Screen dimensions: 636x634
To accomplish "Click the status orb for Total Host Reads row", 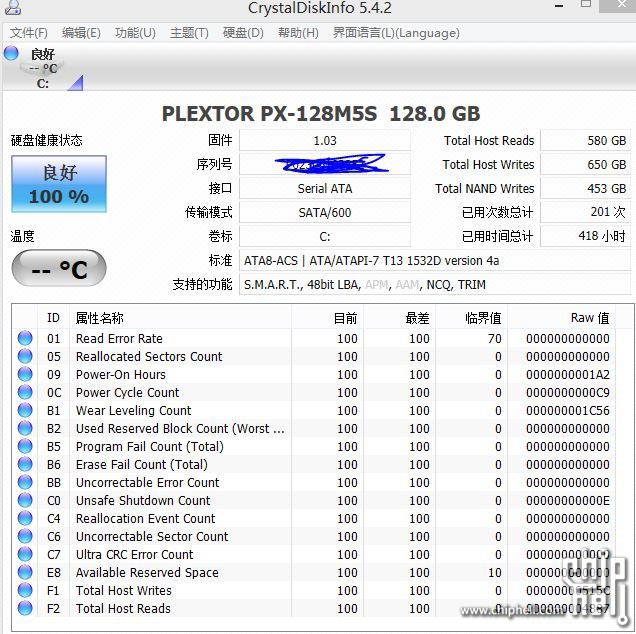I will coord(25,608).
